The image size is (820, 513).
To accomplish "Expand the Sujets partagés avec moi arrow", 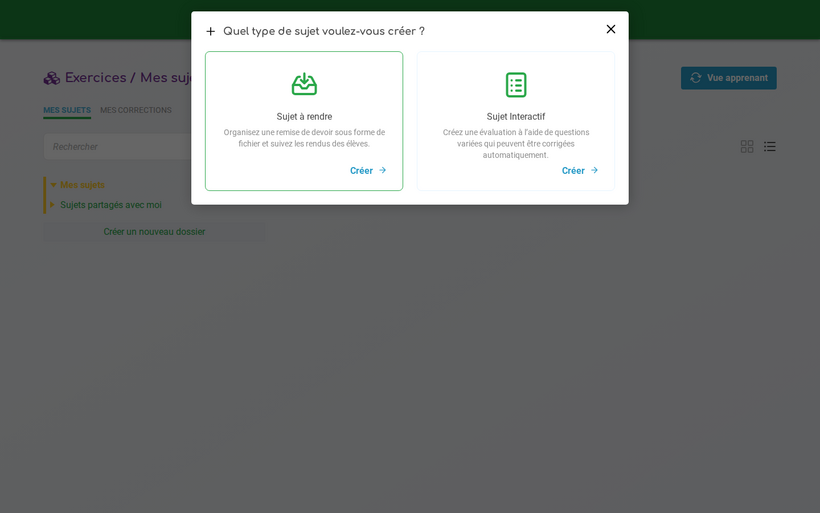I will (x=52, y=205).
